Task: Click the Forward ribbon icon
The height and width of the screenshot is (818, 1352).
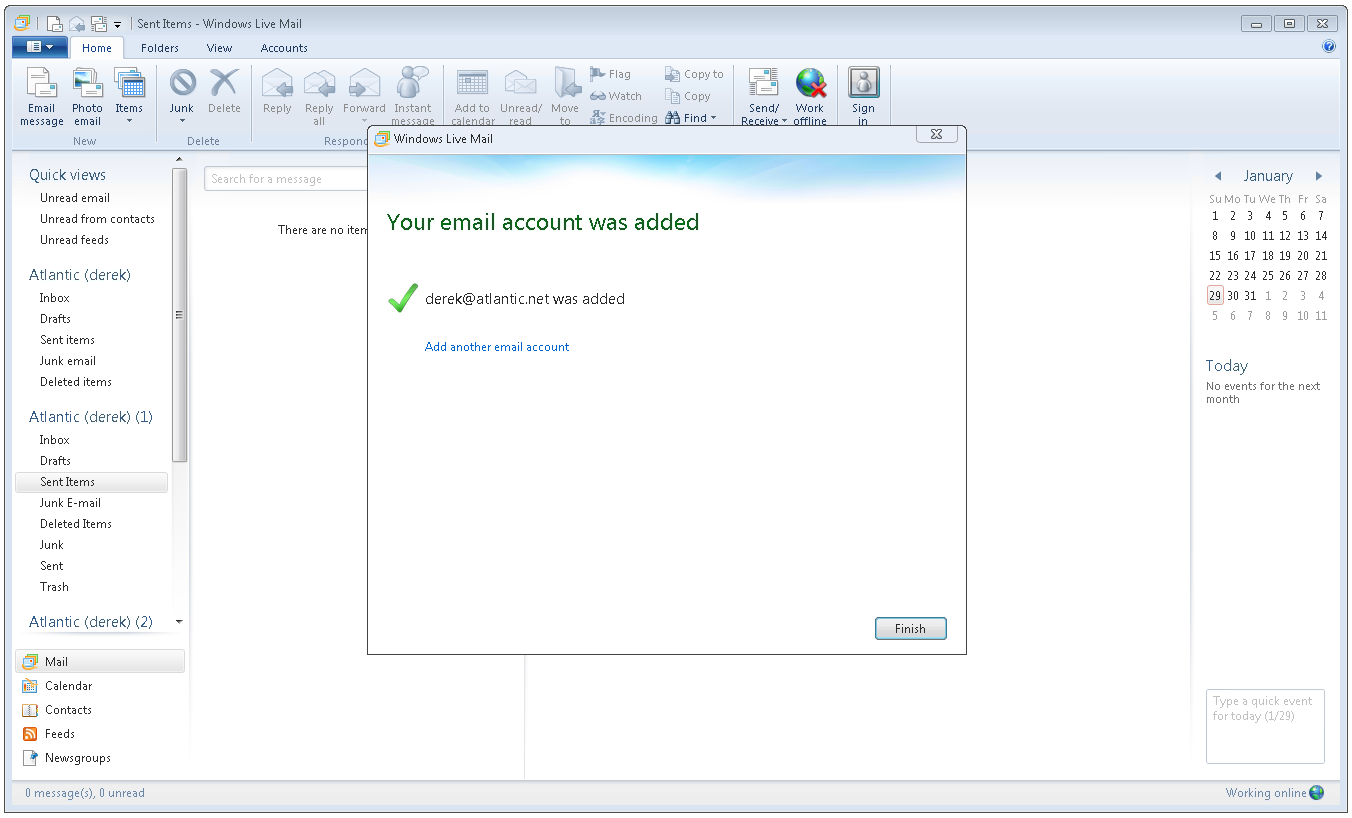Action: (364, 97)
